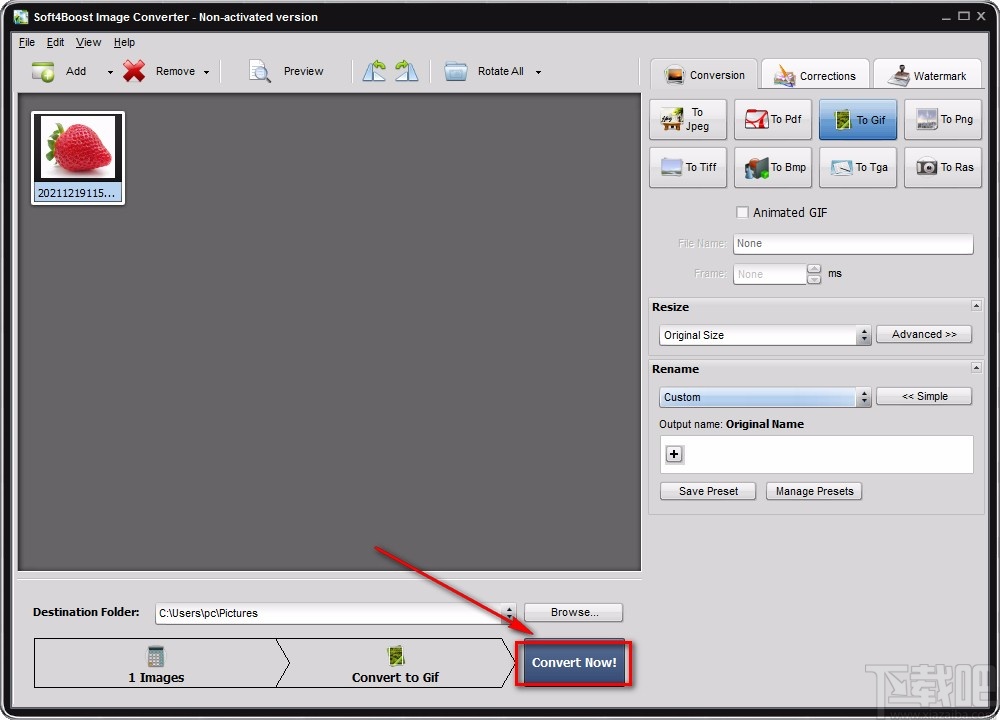Open the File menu

(x=27, y=42)
